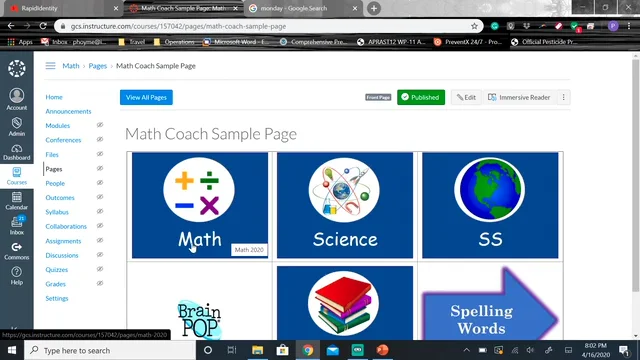Screen dimensions: 640x360
Task: Open Quizzes in course menu
Action: (x=57, y=270)
